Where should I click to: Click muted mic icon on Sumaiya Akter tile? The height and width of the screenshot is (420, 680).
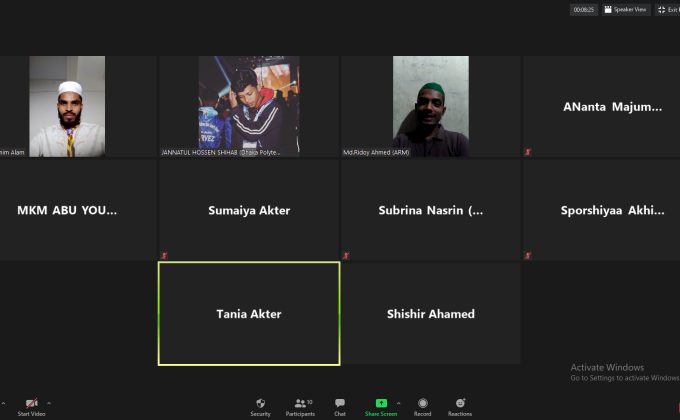point(164,256)
